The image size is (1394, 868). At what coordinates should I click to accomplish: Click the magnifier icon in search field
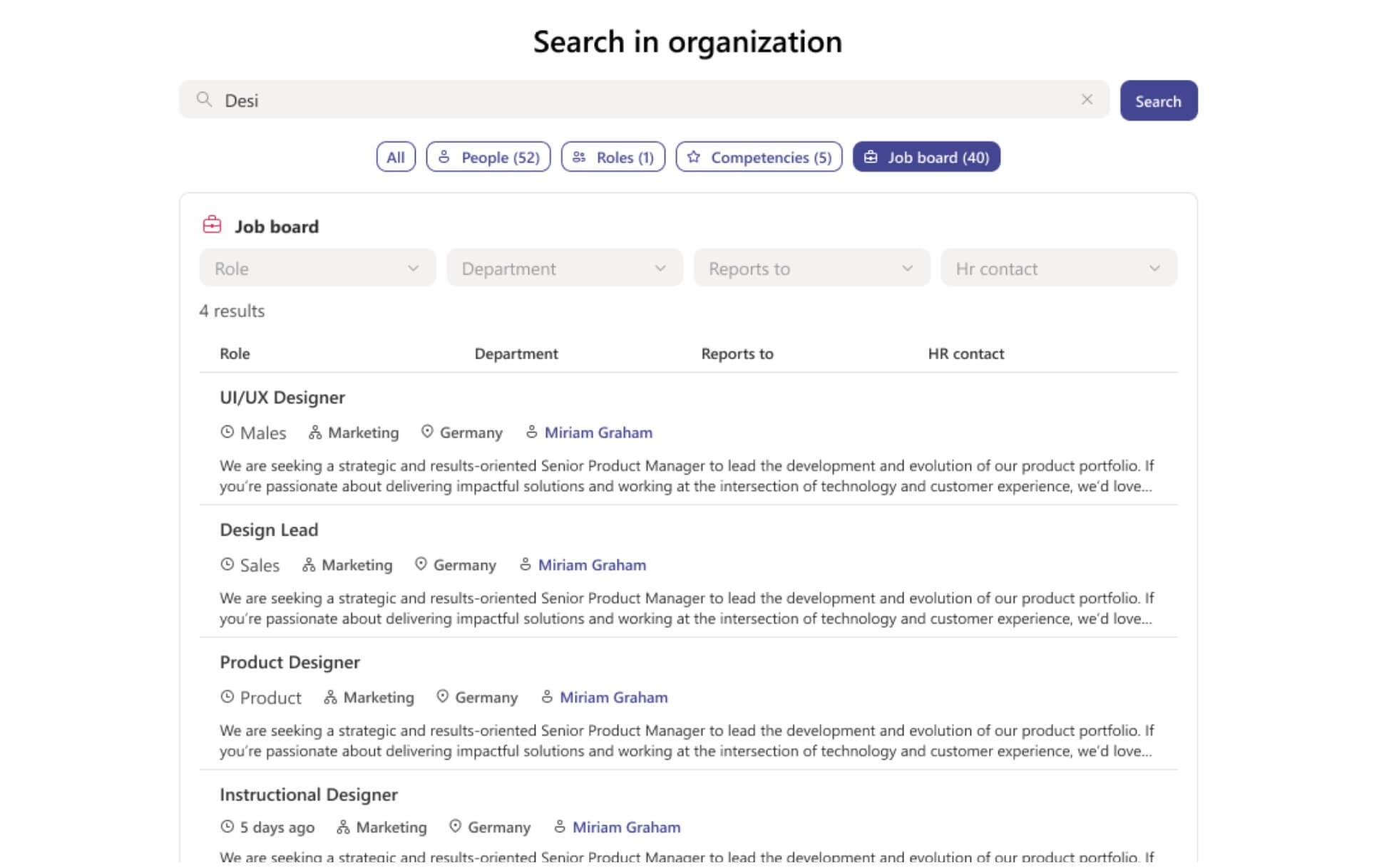[x=204, y=100]
